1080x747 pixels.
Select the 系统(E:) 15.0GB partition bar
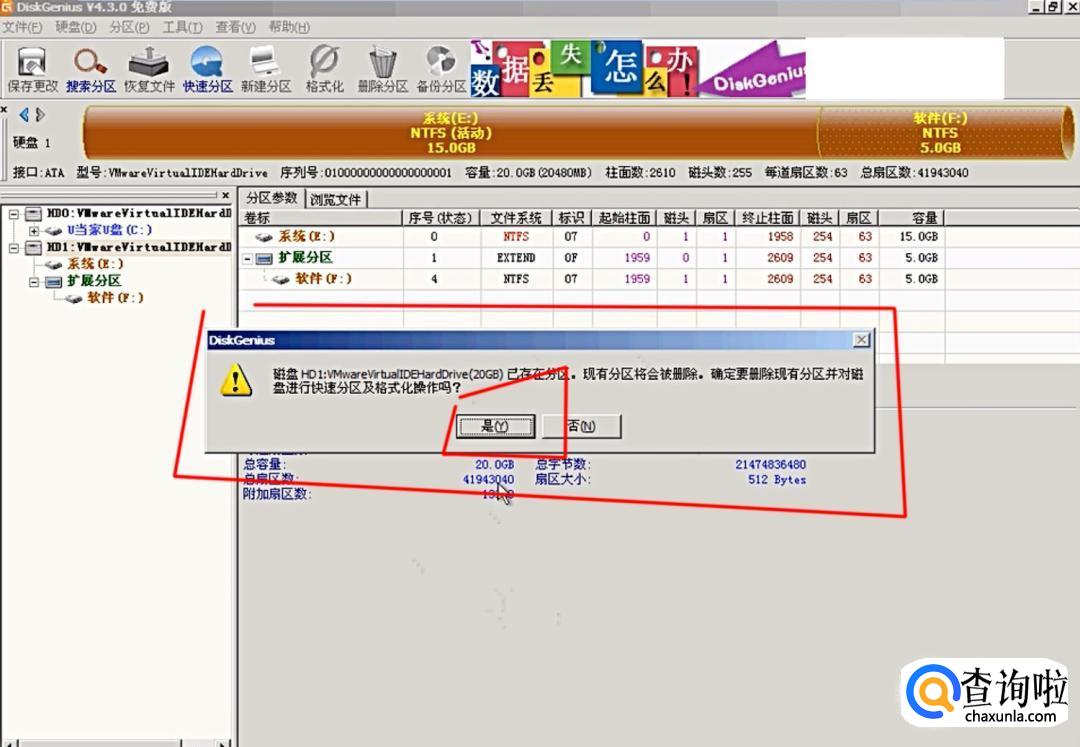(x=450, y=132)
